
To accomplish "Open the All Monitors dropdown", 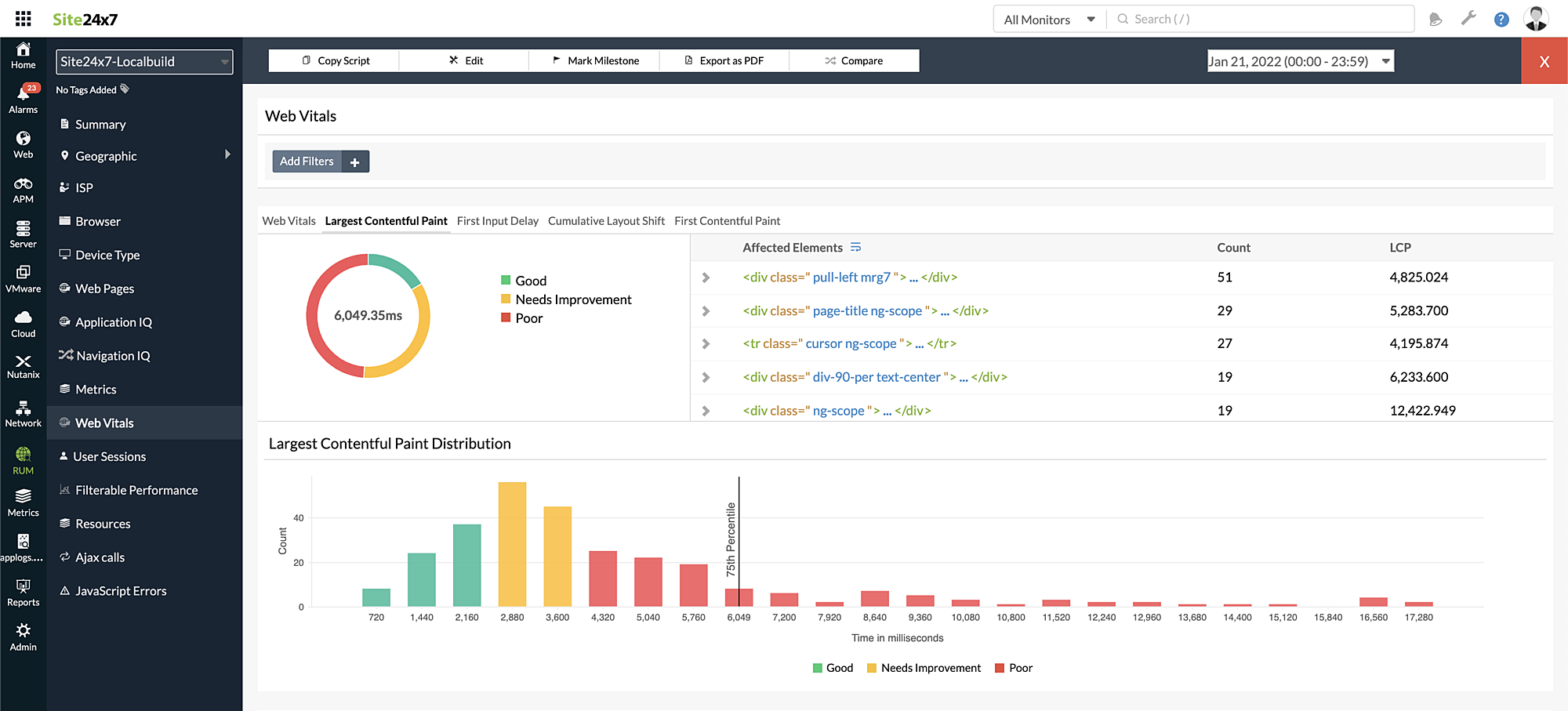I will pyautogui.click(x=1049, y=20).
